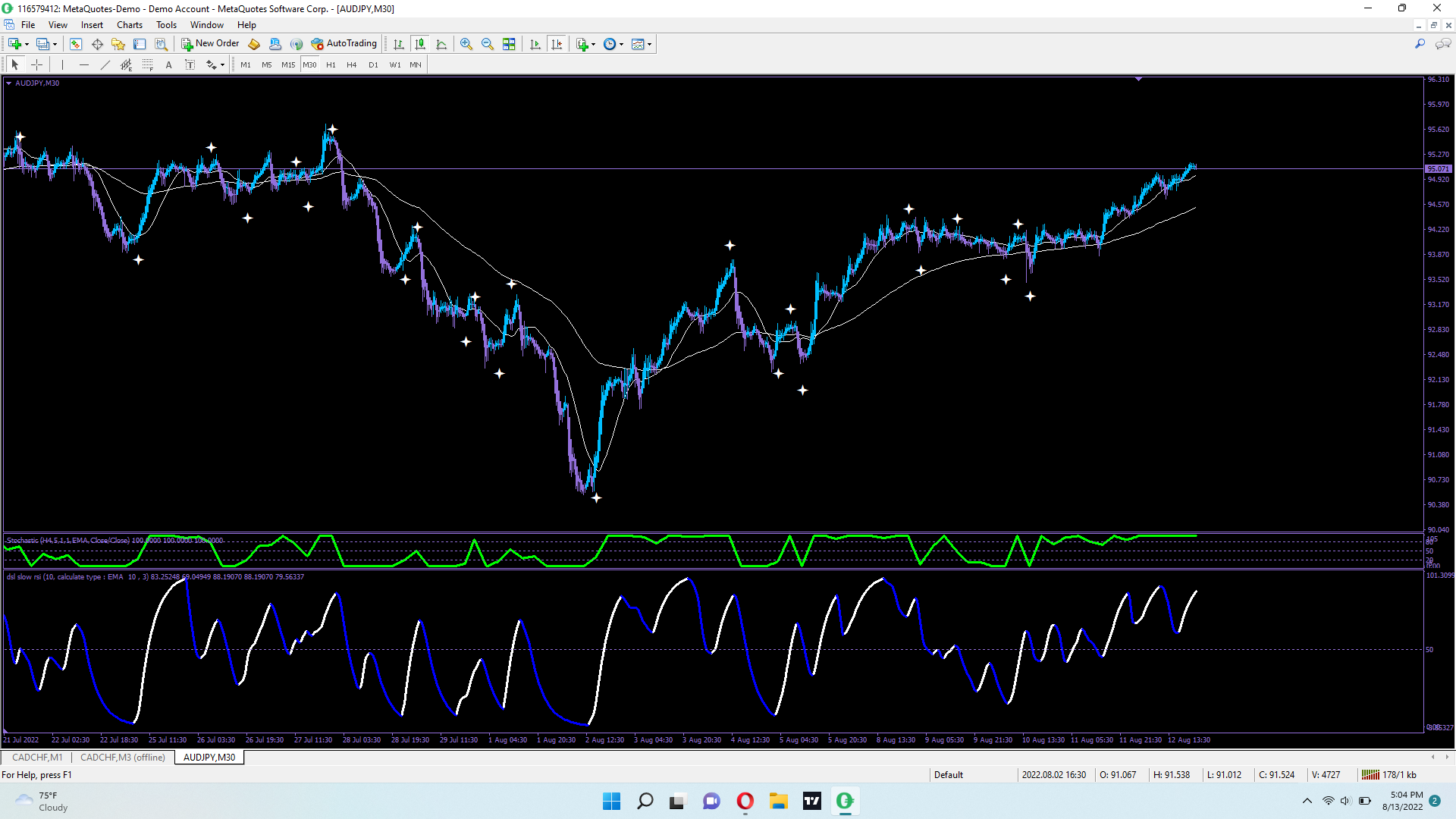Select the trendline drawing tool
Viewport: 1456px width, 819px height.
point(105,65)
